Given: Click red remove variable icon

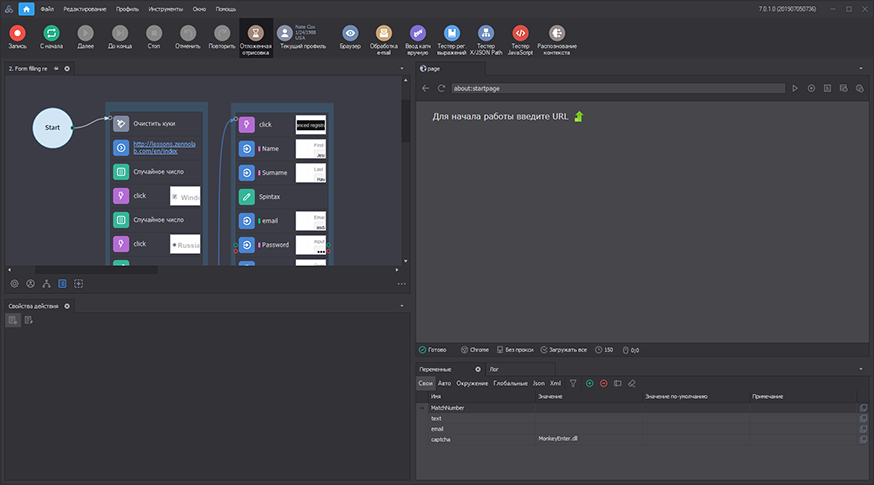Looking at the screenshot, I should 604,384.
